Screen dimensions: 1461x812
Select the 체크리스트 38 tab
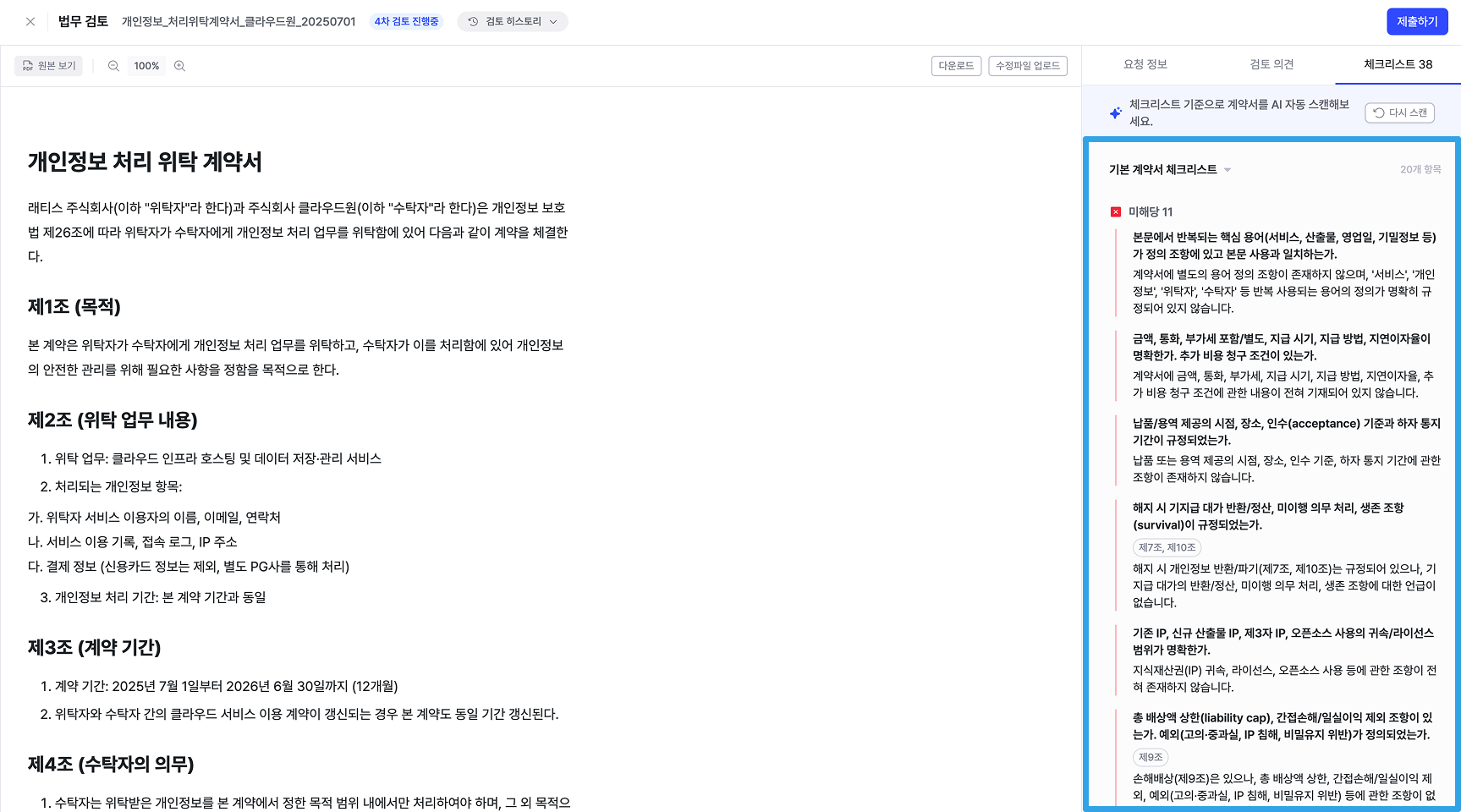click(x=1398, y=64)
